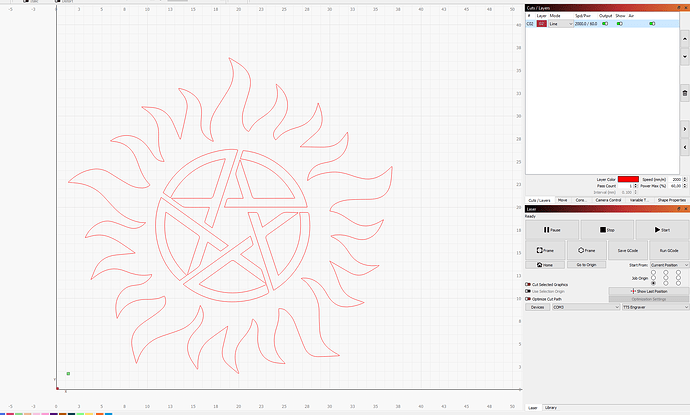Click the 2000.0 / 60.0 Spd/Pwr cell

click(586, 24)
